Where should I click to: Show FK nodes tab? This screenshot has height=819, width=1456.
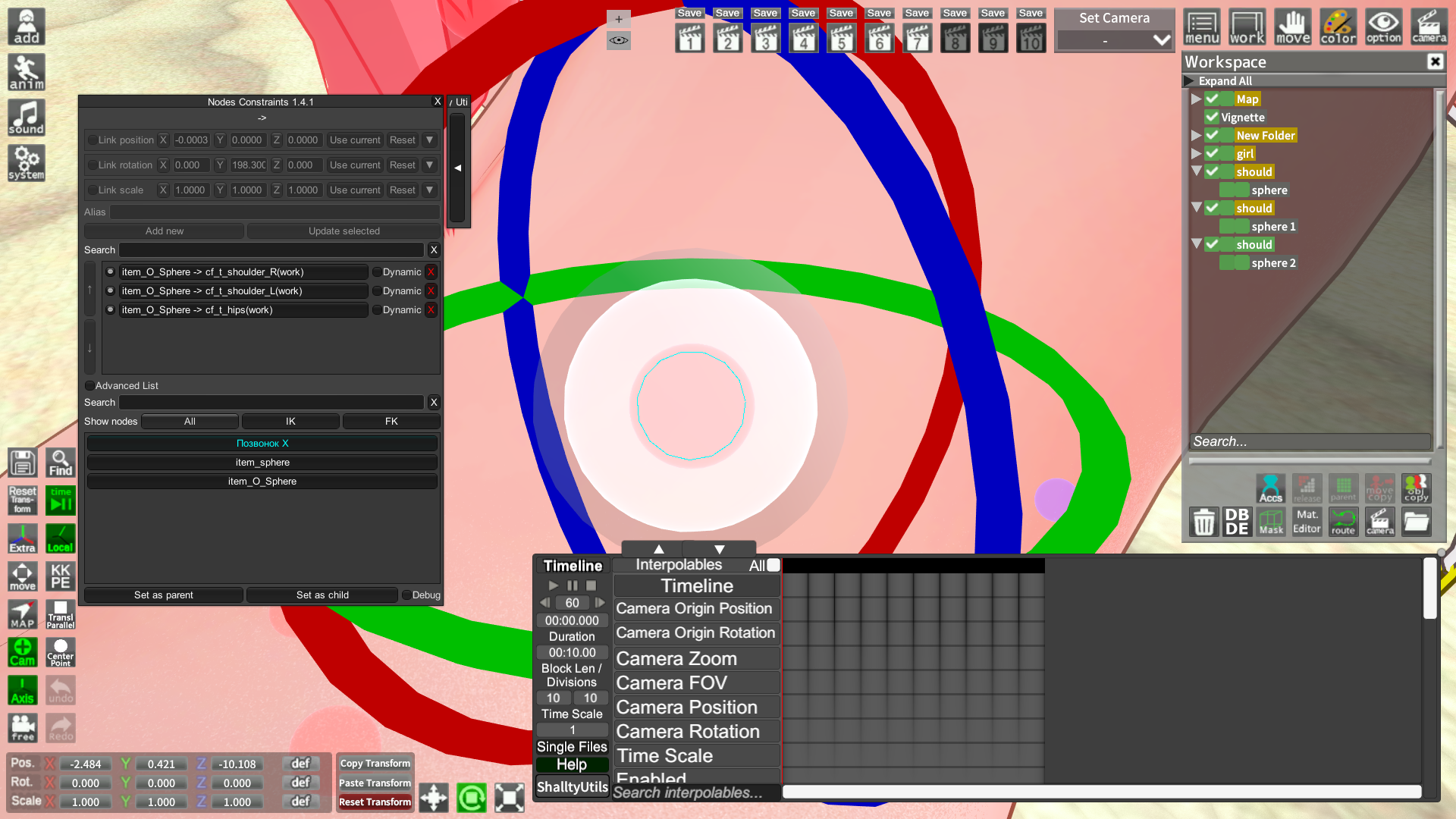coord(391,421)
